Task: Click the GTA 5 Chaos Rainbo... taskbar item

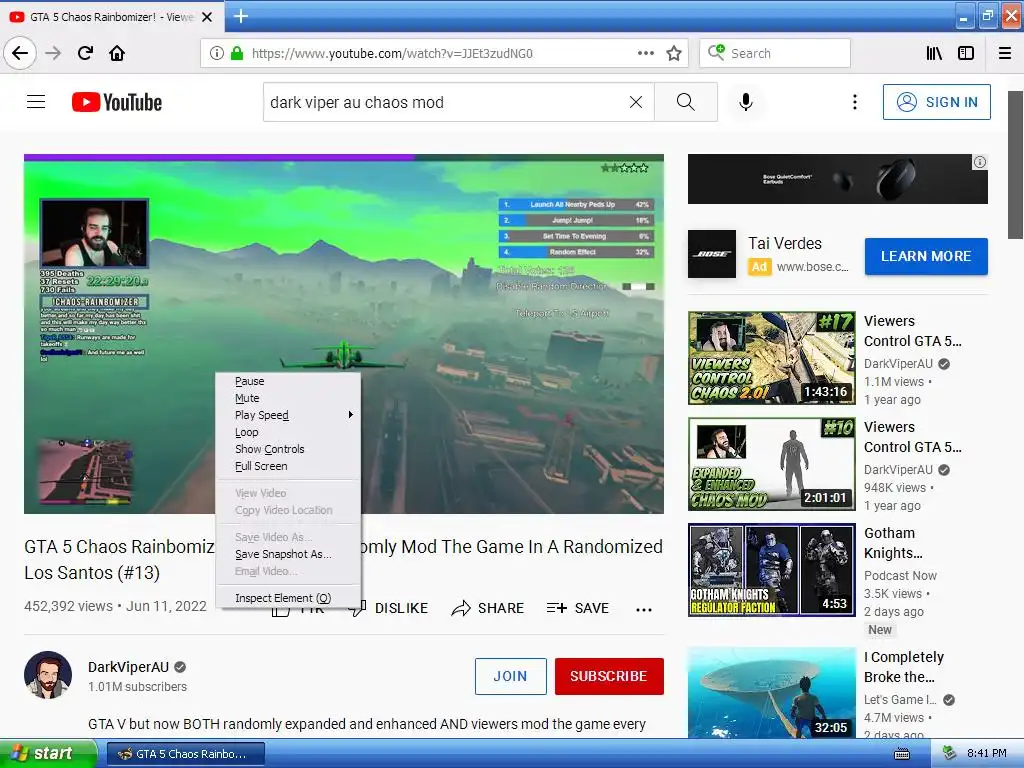Action: [185, 754]
